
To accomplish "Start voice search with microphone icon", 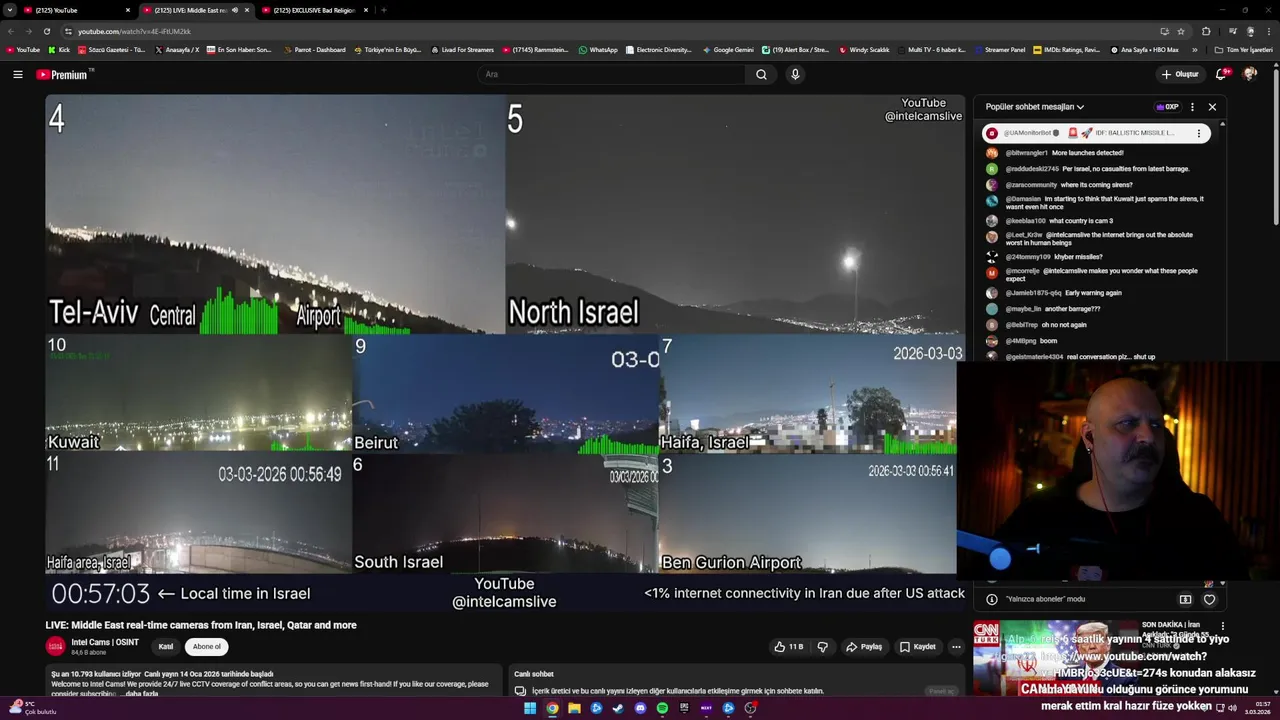I will pos(795,74).
